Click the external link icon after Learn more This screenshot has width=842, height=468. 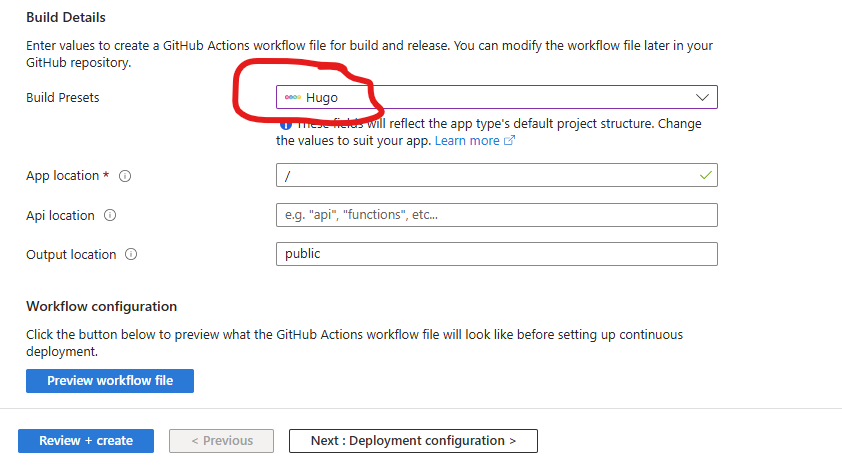(x=509, y=141)
